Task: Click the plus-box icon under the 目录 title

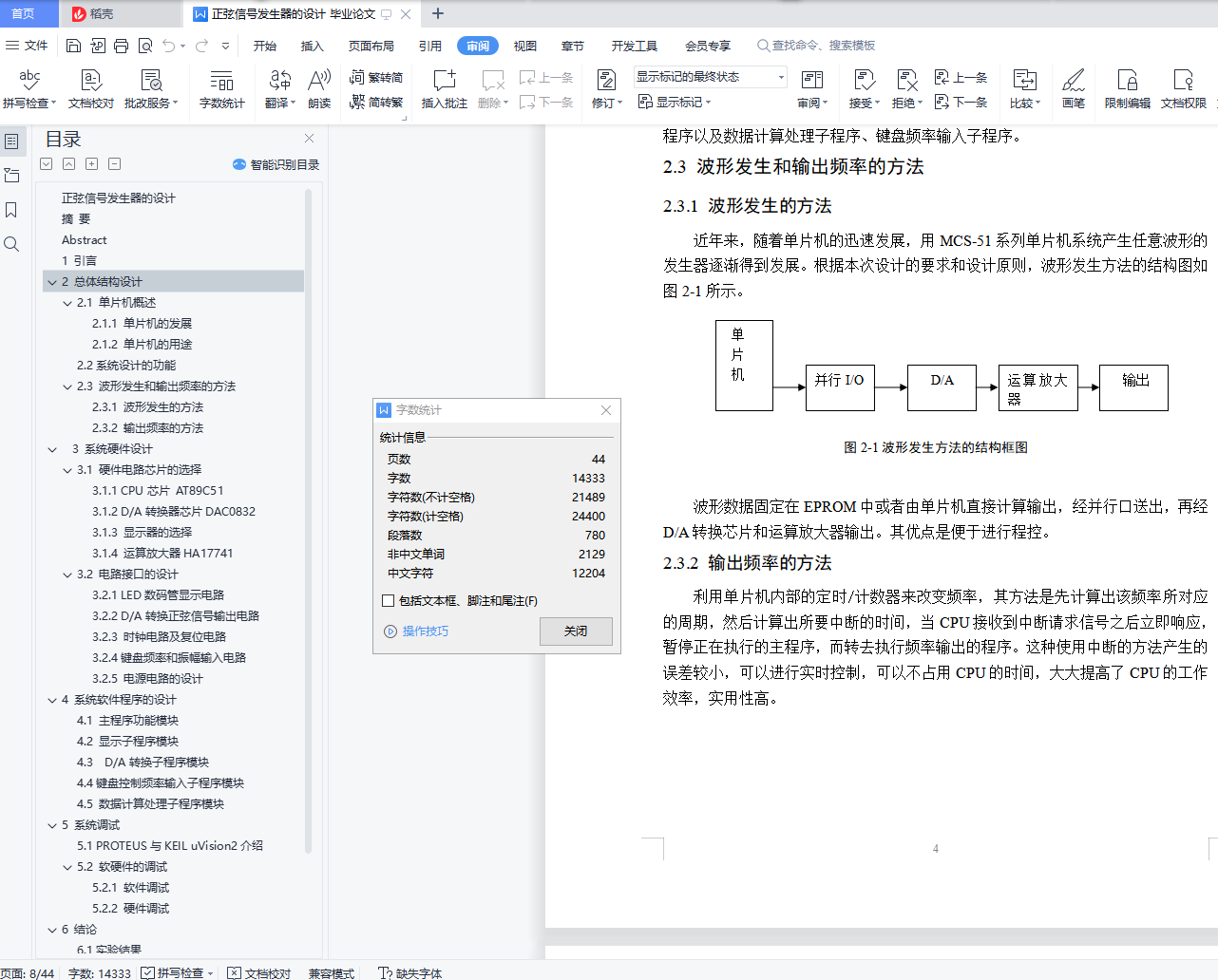Action: (91, 164)
